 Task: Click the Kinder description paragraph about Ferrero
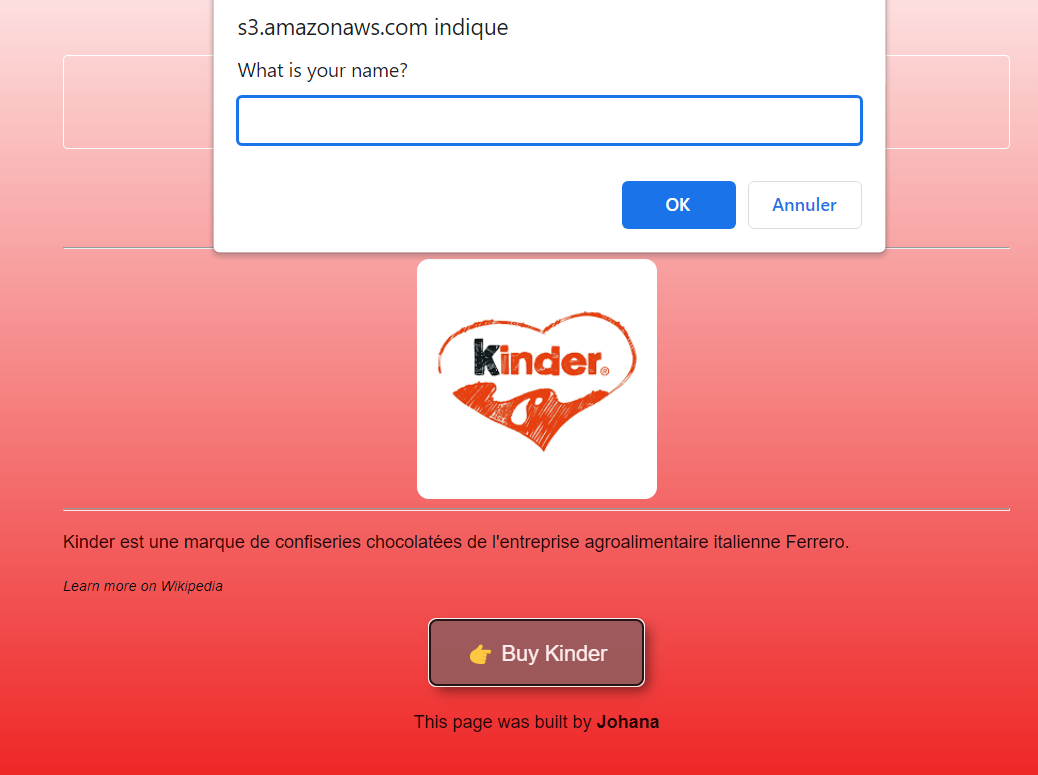point(456,542)
